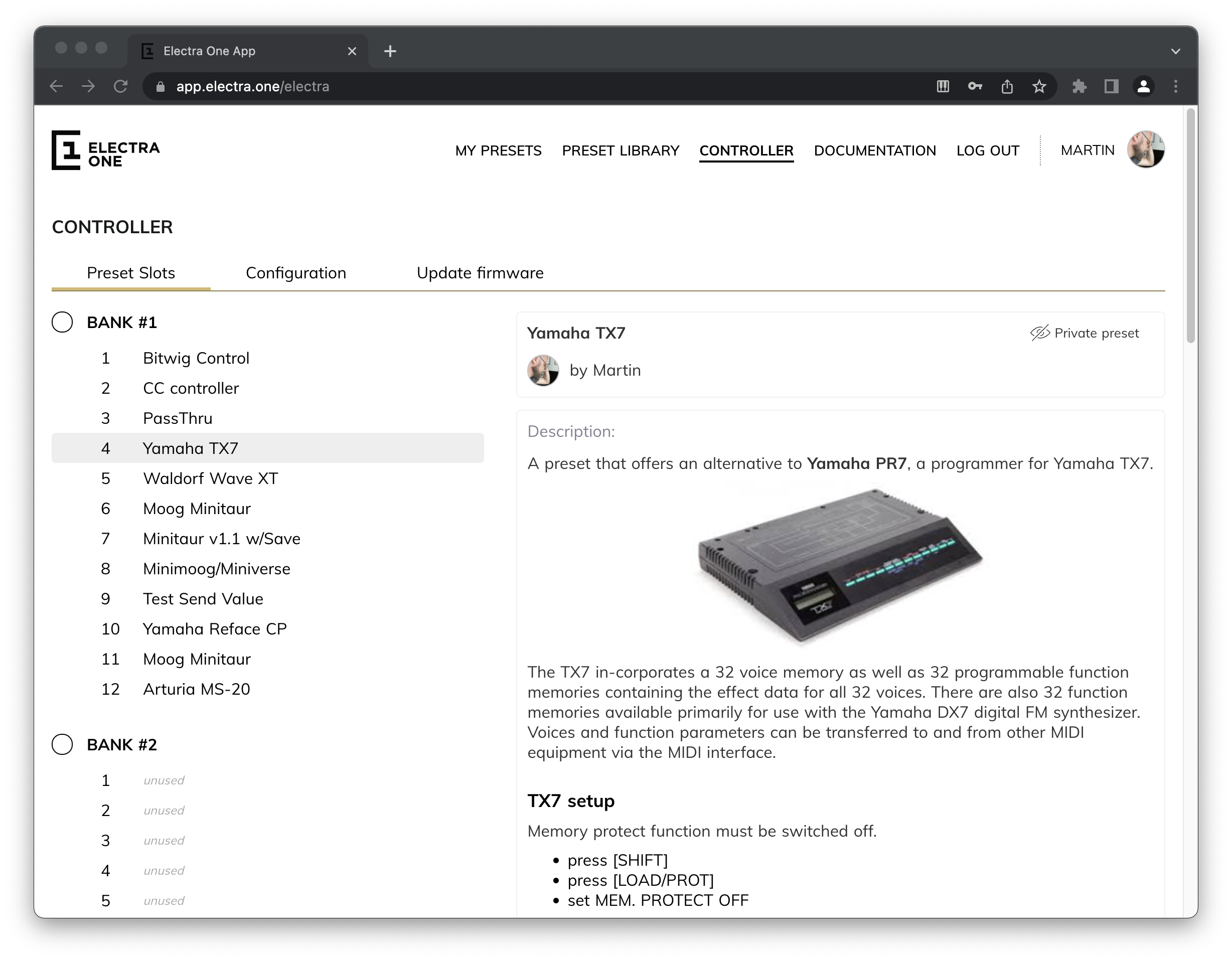Select Waldorf Wave XT preset slot

(210, 478)
